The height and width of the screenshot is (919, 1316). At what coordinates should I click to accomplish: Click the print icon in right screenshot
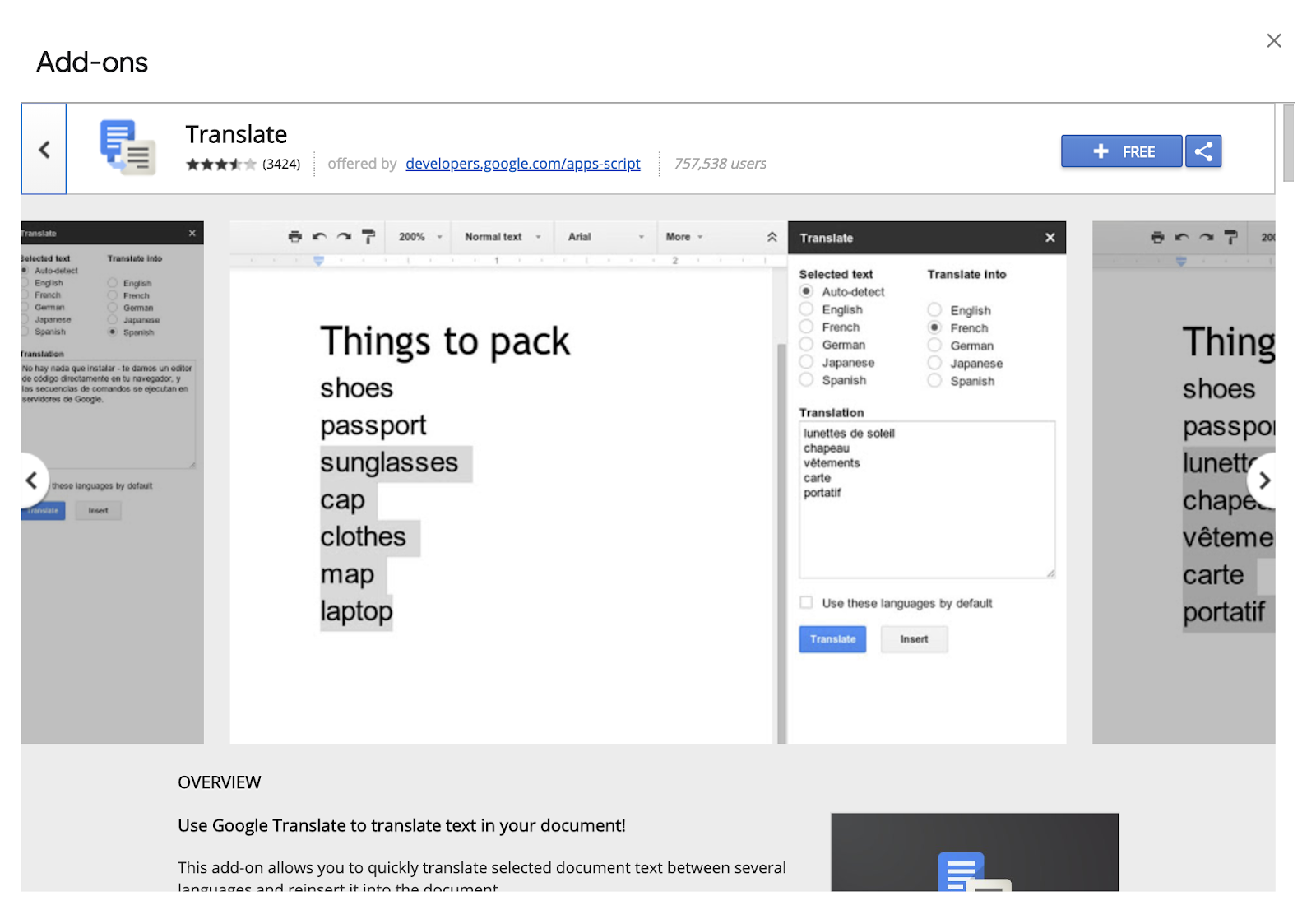[1157, 238]
